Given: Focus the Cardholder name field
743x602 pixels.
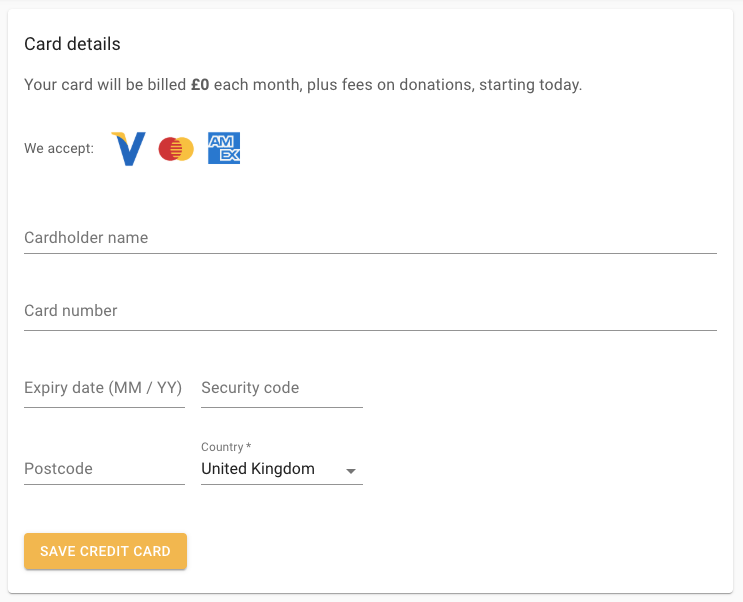Looking at the screenshot, I should 370,238.
